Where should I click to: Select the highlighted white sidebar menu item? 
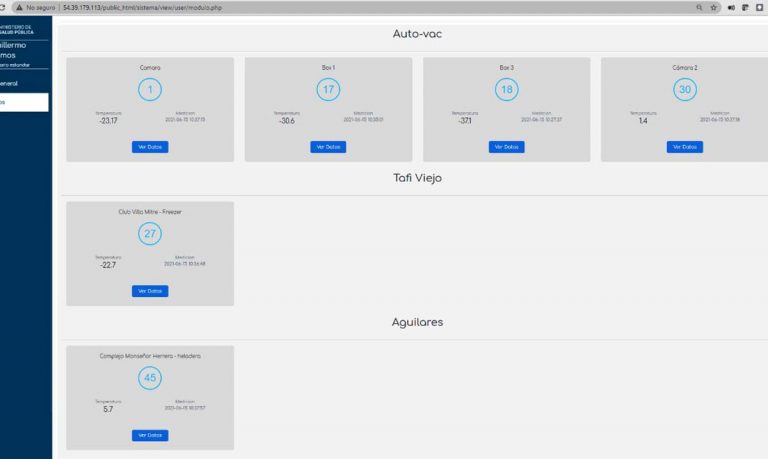pyautogui.click(x=23, y=102)
